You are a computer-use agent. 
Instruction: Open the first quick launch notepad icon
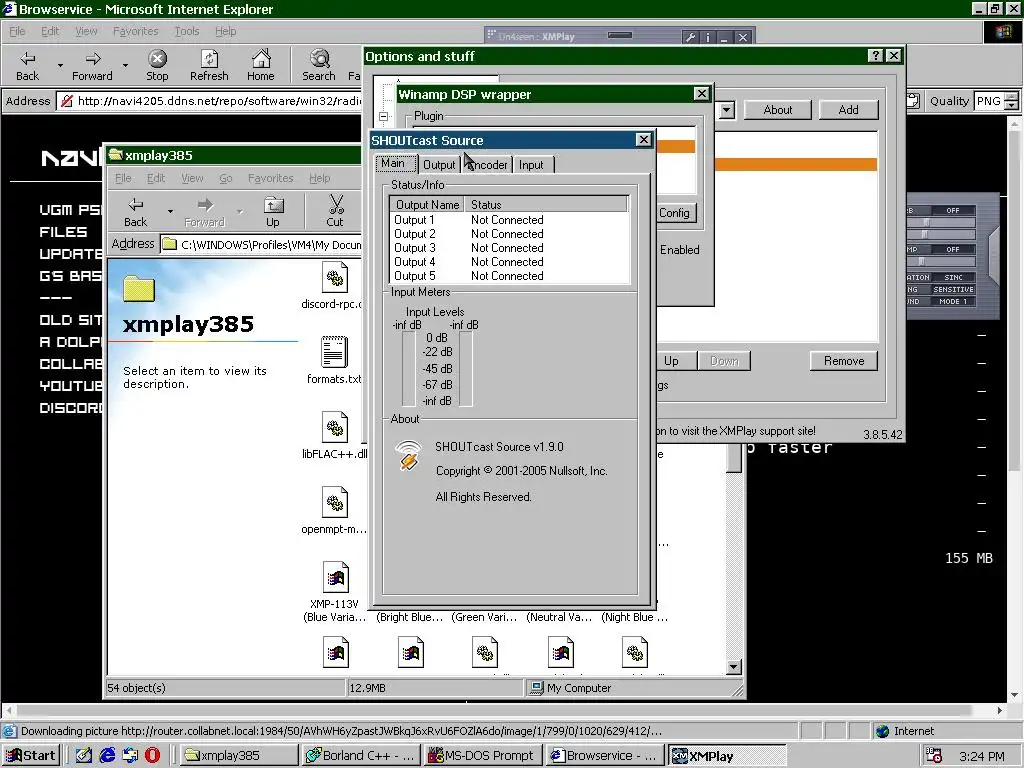[84, 756]
